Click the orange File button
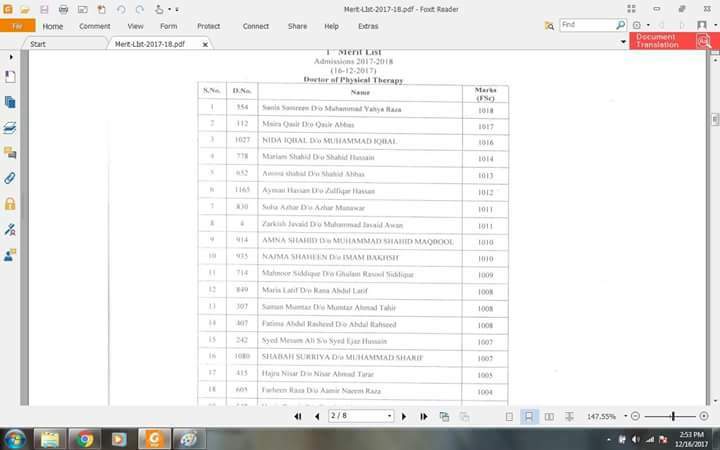The image size is (720, 450). click(x=17, y=26)
